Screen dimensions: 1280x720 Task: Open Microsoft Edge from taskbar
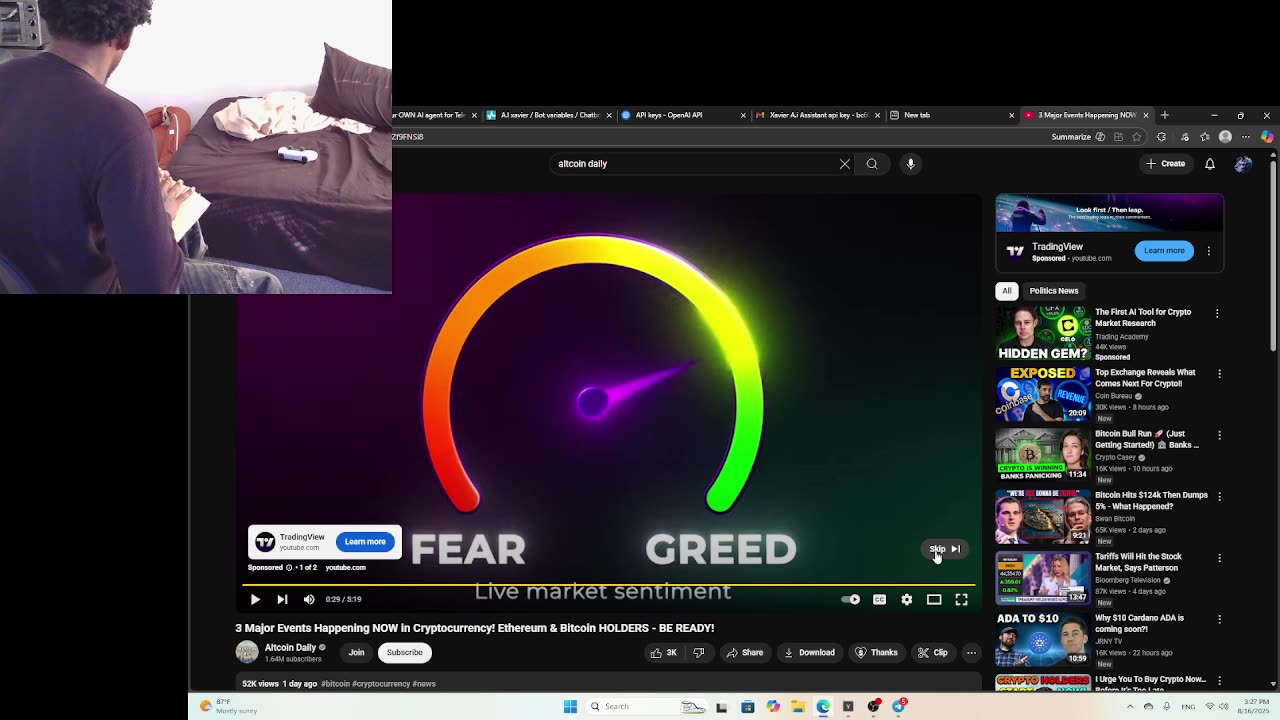[823, 706]
